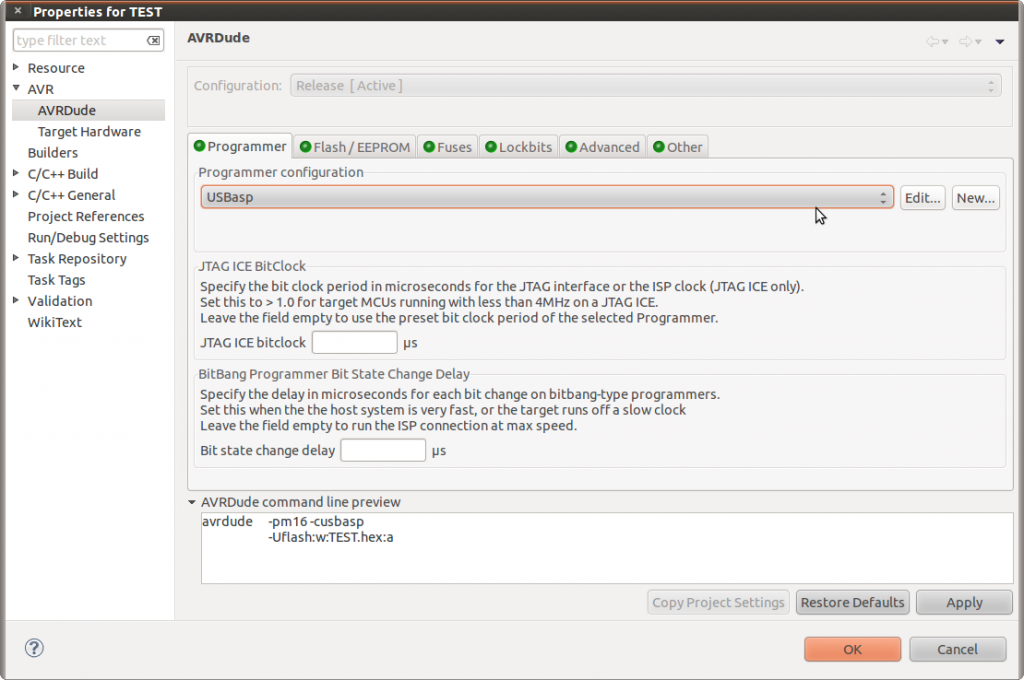Click the Restore Defaults button
1024x680 pixels.
click(x=852, y=602)
